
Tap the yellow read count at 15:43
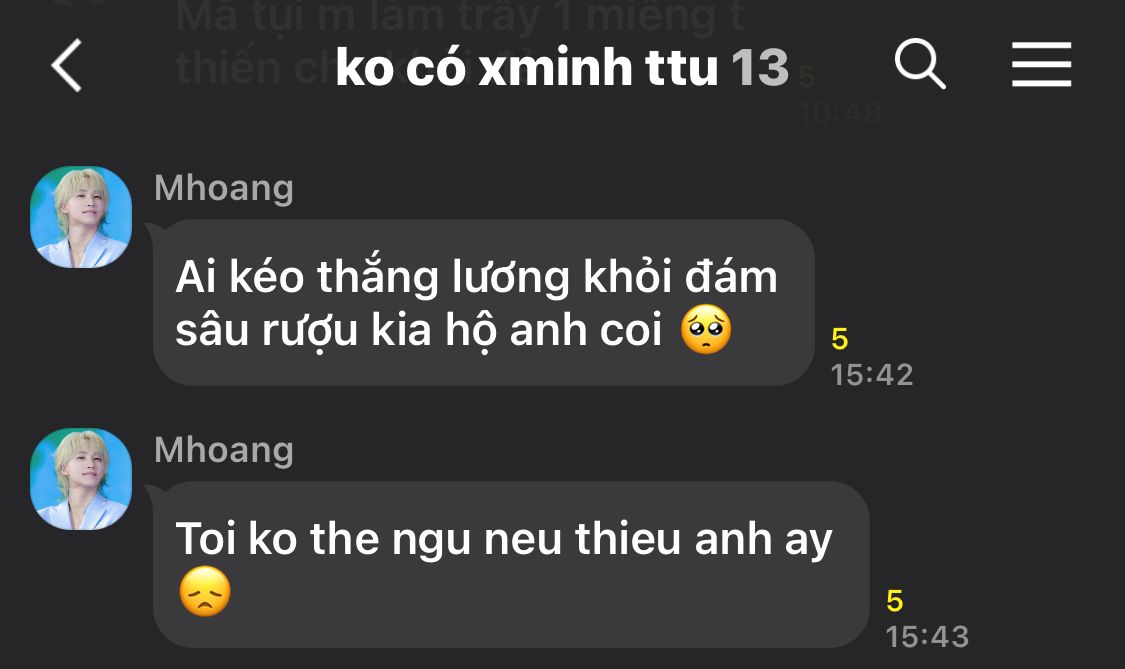pyautogui.click(x=895, y=601)
